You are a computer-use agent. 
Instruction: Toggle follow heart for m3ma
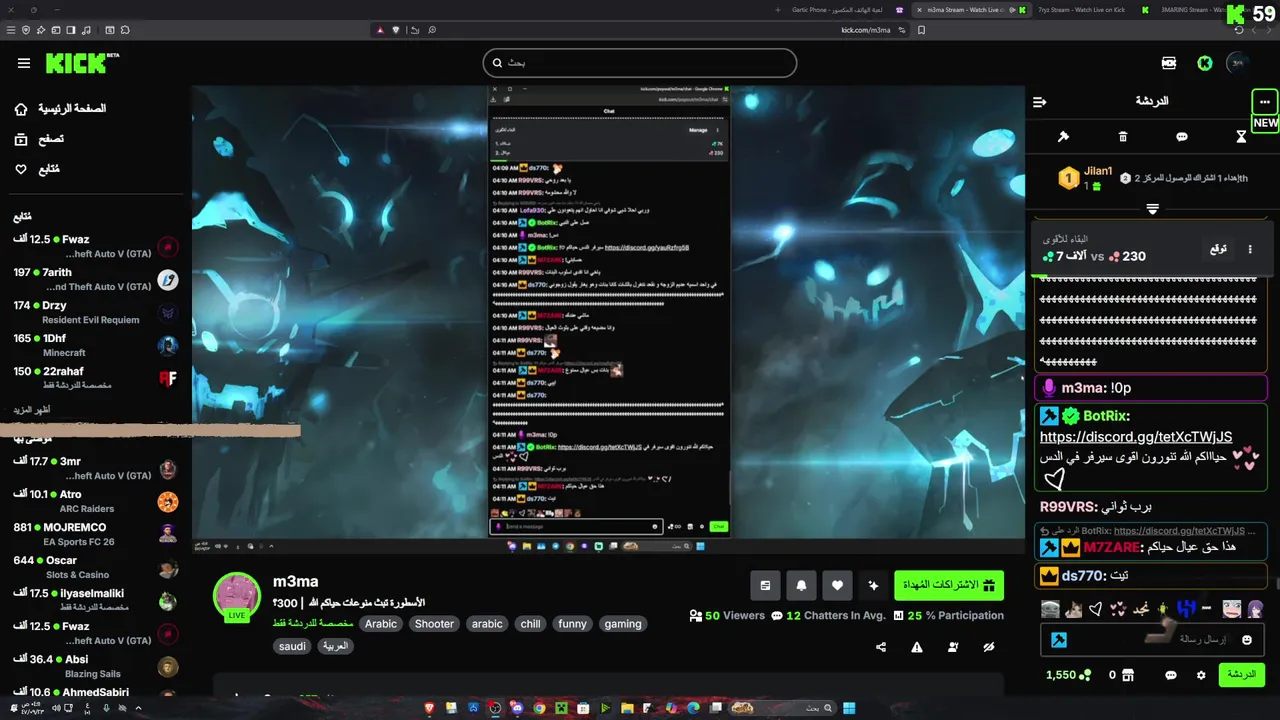837,585
